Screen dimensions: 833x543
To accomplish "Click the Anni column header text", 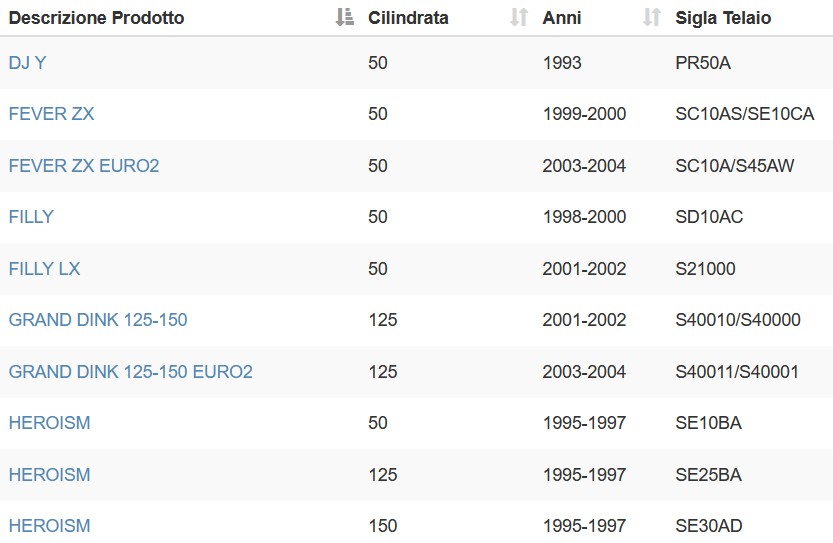I will [562, 18].
